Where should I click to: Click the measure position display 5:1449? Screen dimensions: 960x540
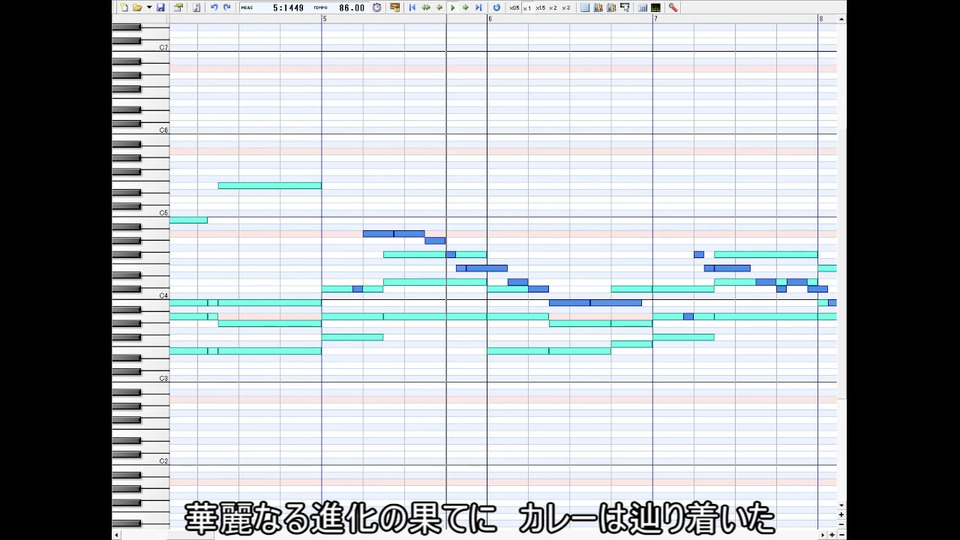pos(288,8)
